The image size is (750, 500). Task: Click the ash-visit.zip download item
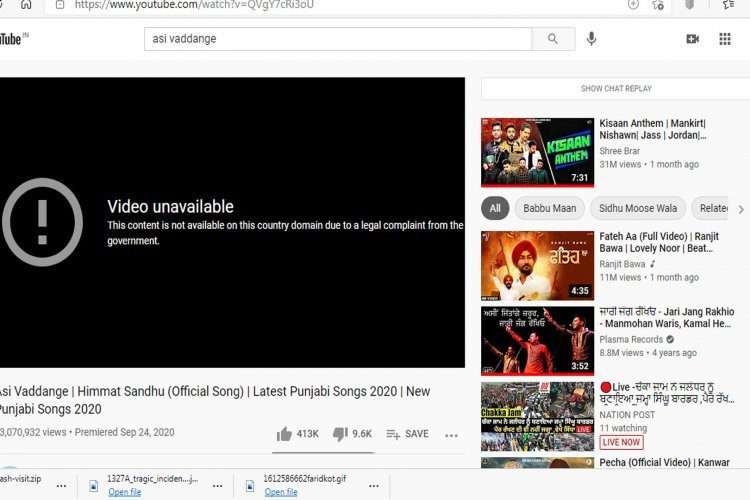[21, 479]
